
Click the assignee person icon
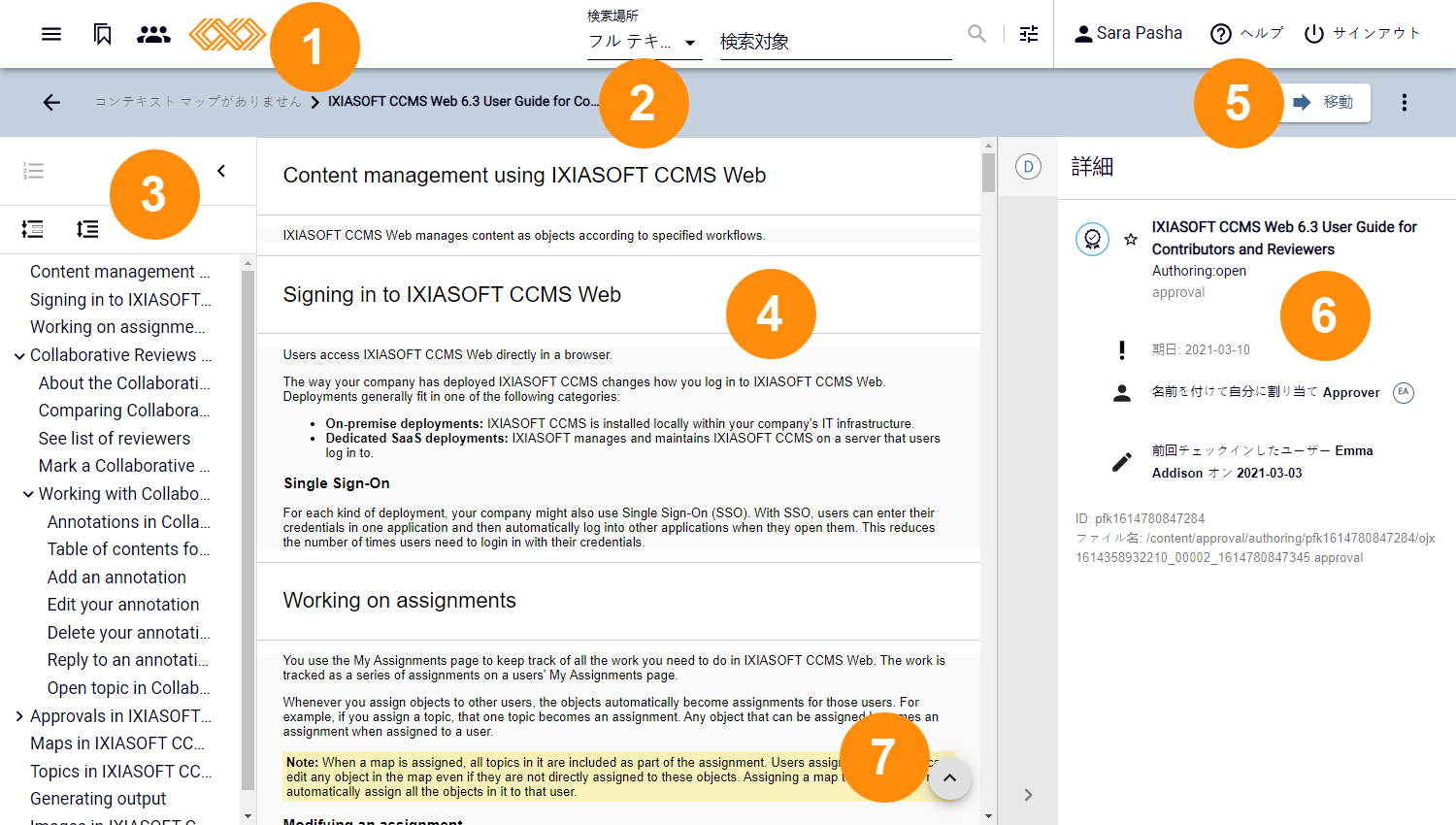[x=1122, y=393]
